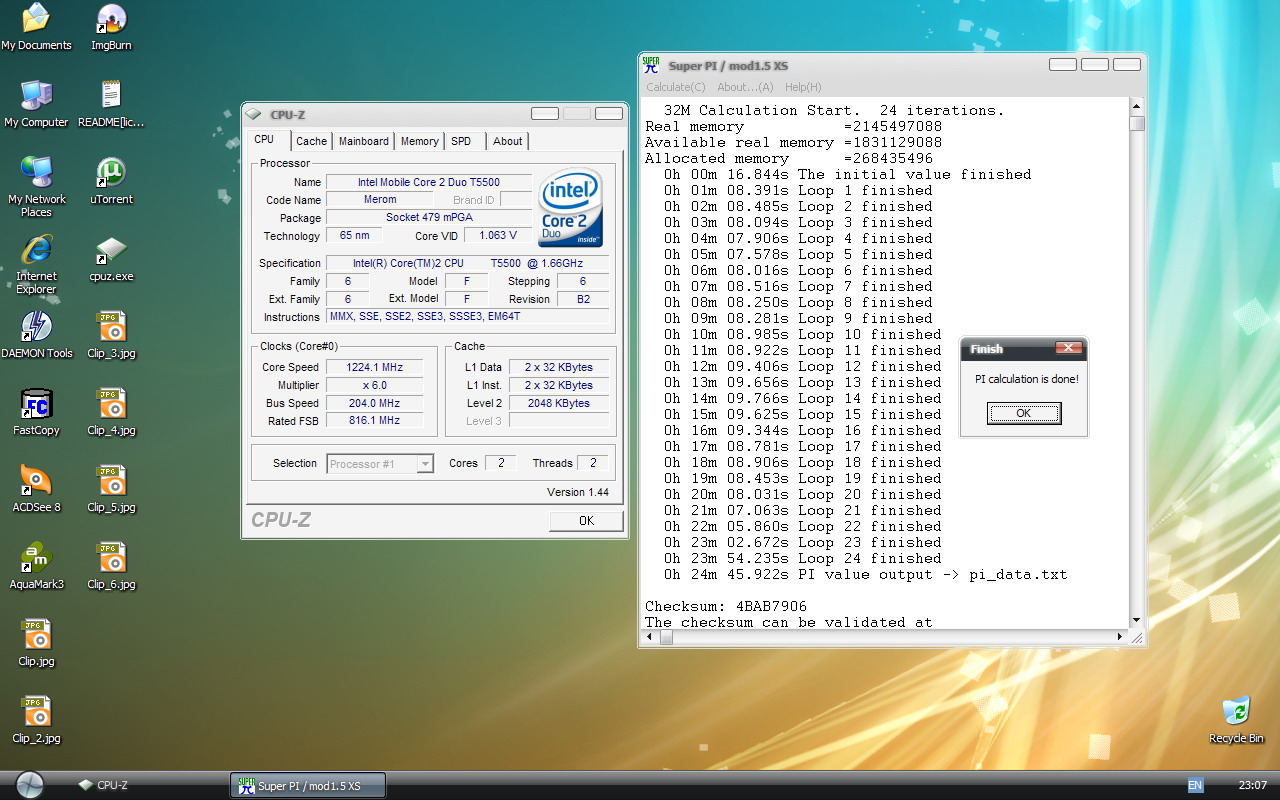The width and height of the screenshot is (1280, 800).
Task: Click the Loop 24 finished line
Action: 803,558
